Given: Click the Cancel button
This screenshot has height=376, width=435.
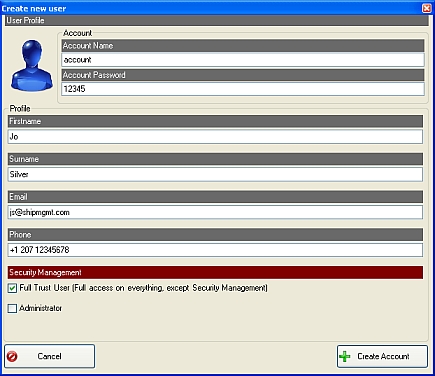Looking at the screenshot, I should point(50,356).
